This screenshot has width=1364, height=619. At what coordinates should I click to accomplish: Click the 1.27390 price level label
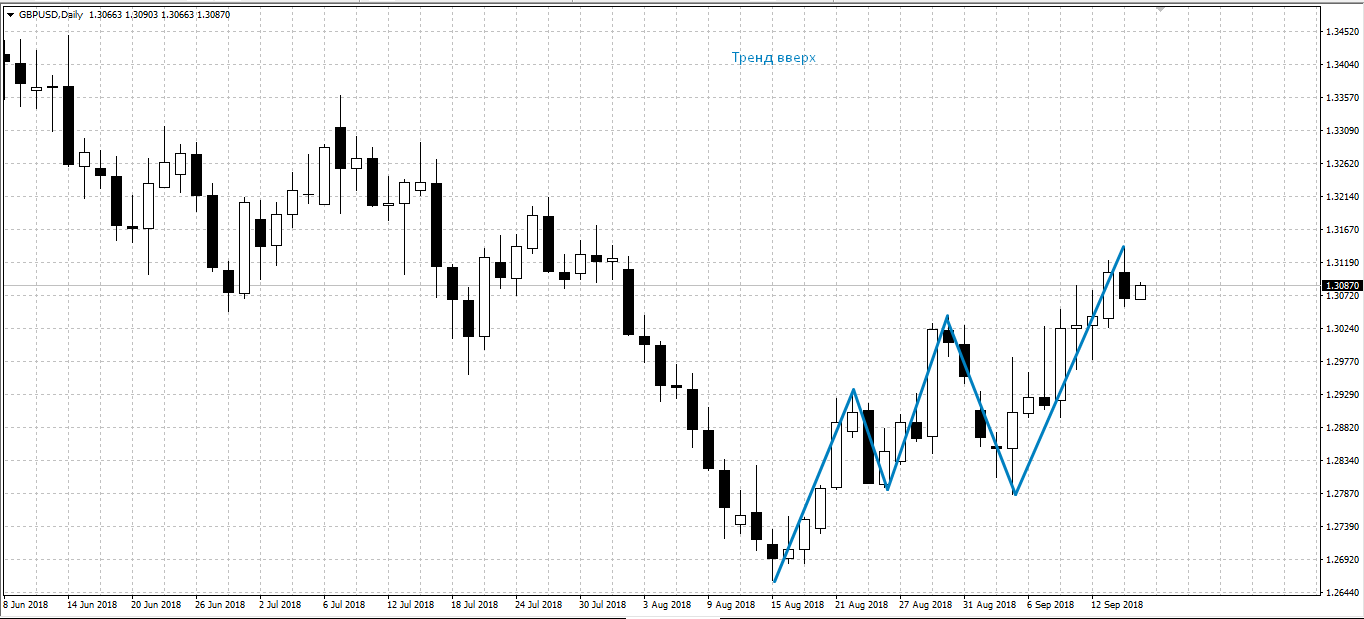click(x=1342, y=527)
